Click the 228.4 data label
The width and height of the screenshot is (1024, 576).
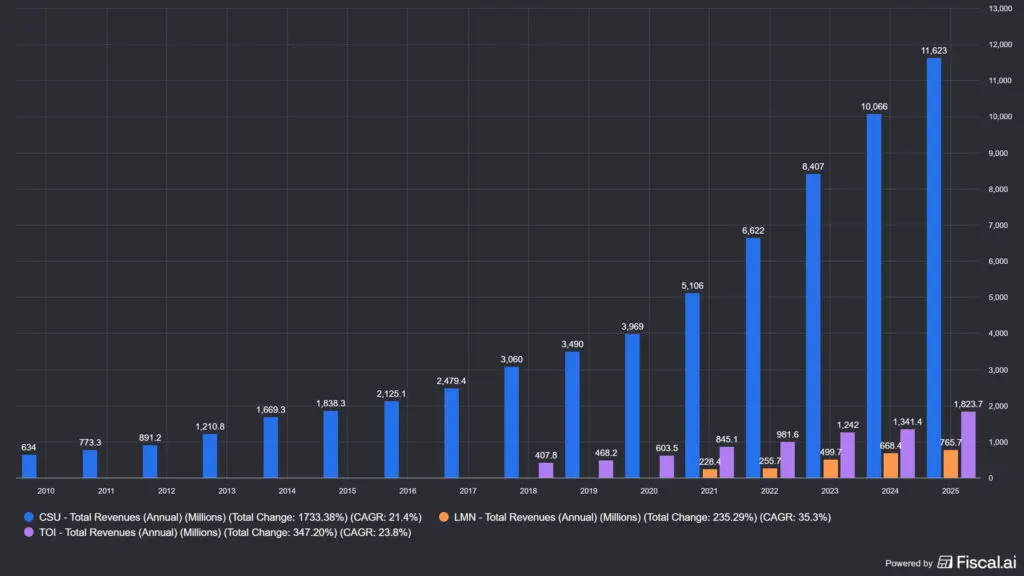[710, 462]
